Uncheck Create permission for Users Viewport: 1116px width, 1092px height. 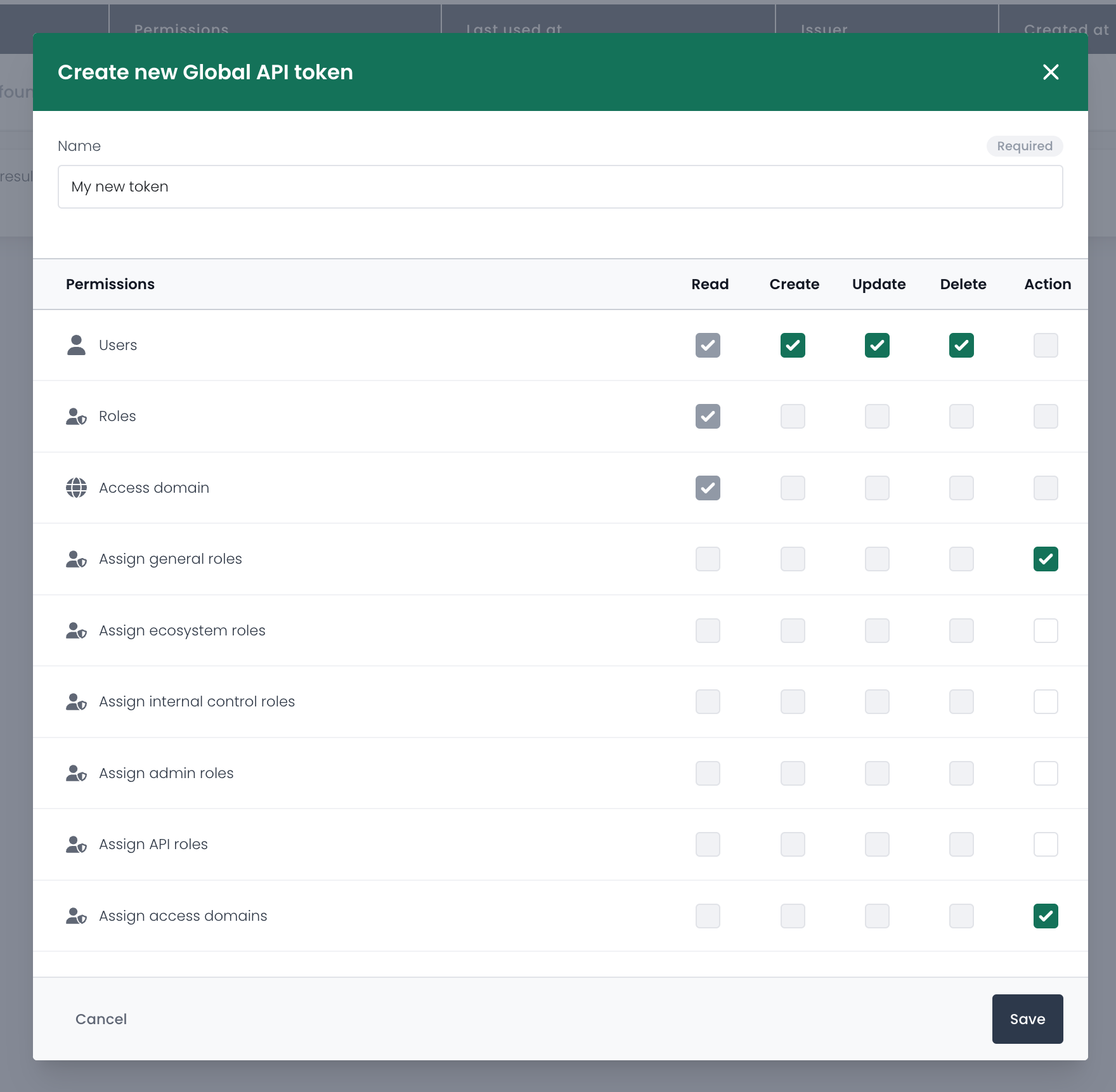click(x=793, y=346)
